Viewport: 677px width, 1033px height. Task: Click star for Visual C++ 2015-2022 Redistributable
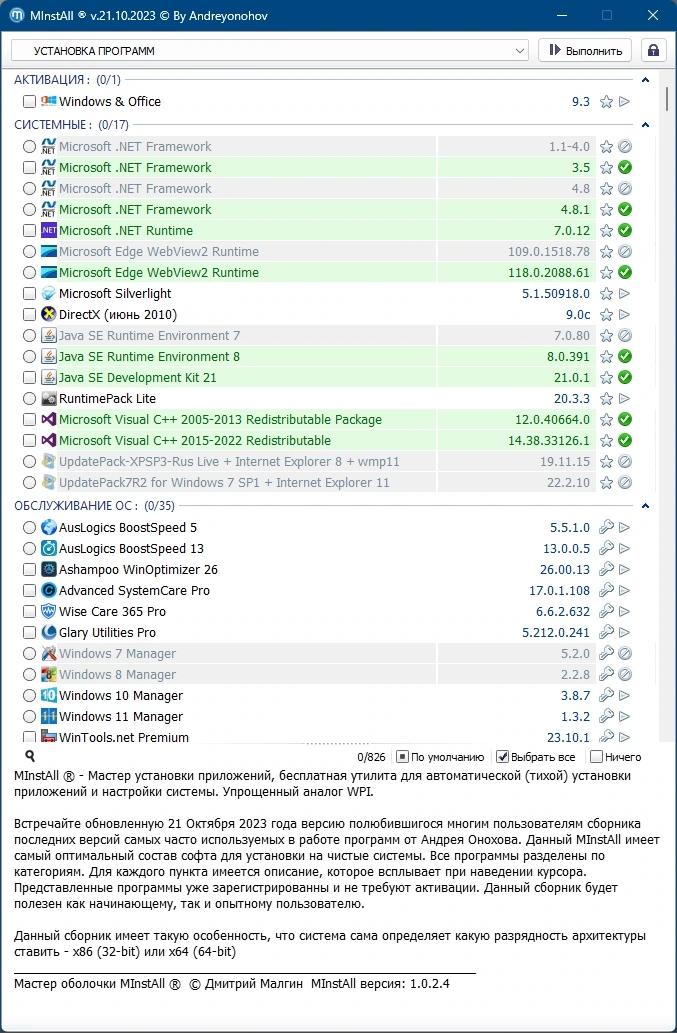coord(607,441)
